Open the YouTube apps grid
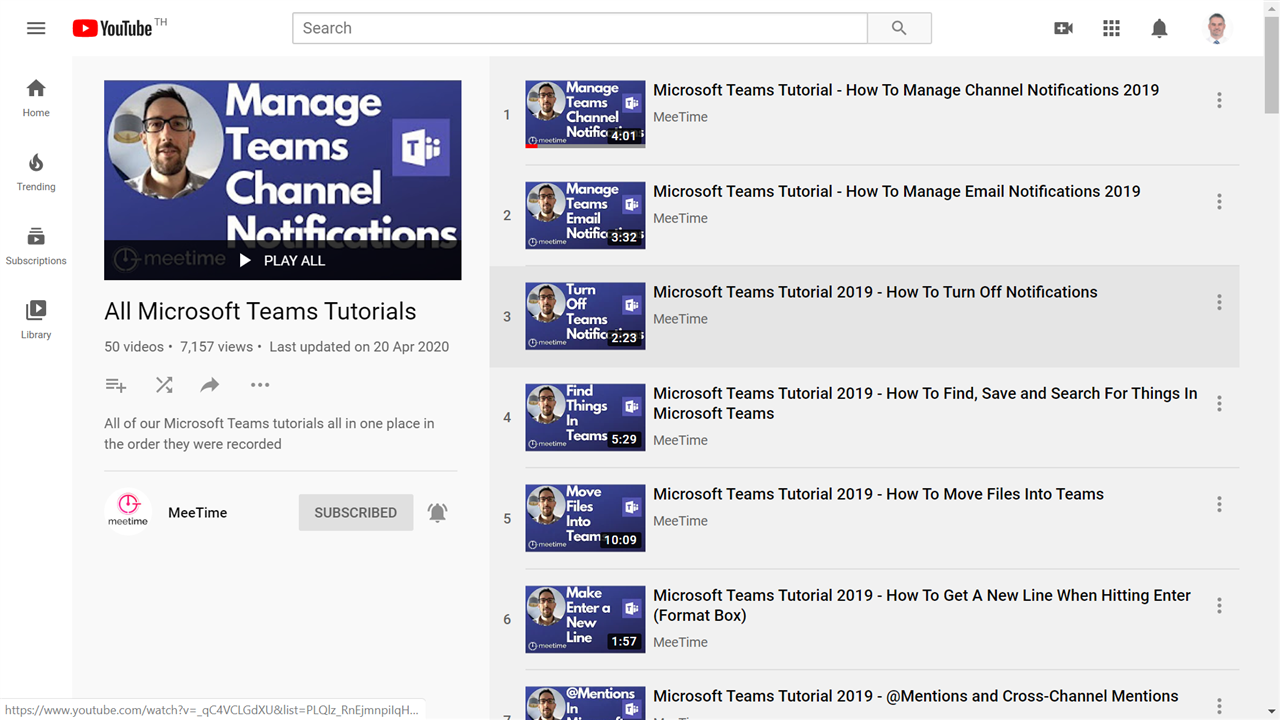The image size is (1280, 720). (1111, 28)
